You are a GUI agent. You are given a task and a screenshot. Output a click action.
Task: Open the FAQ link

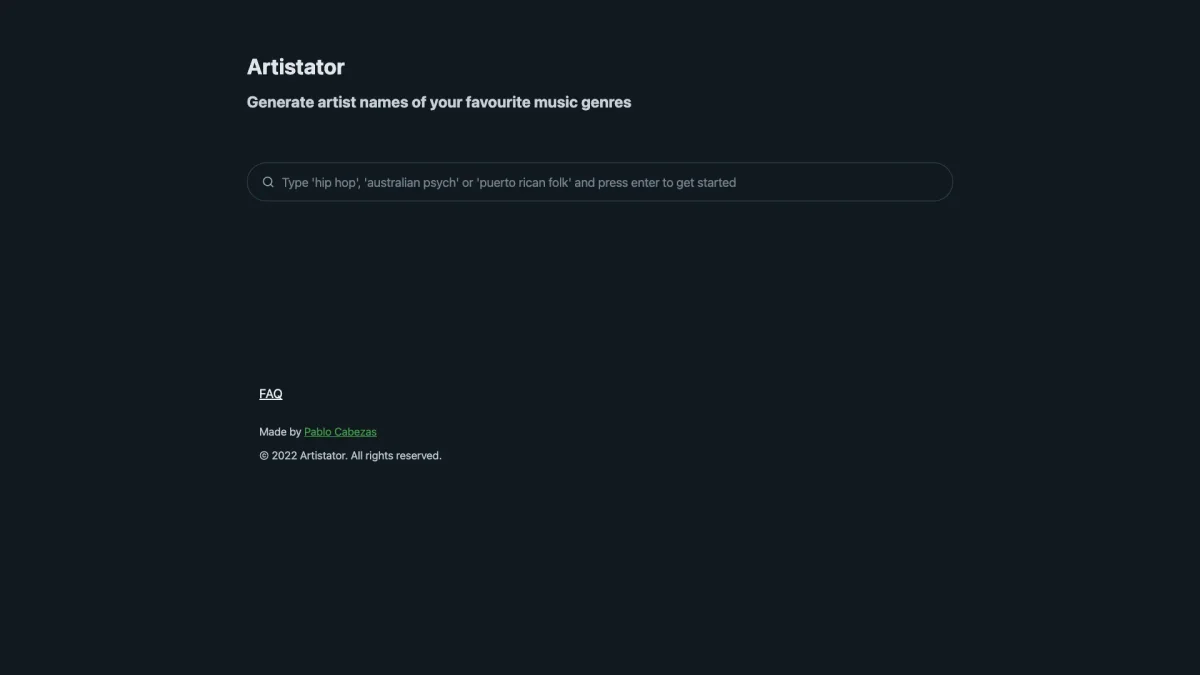[271, 394]
